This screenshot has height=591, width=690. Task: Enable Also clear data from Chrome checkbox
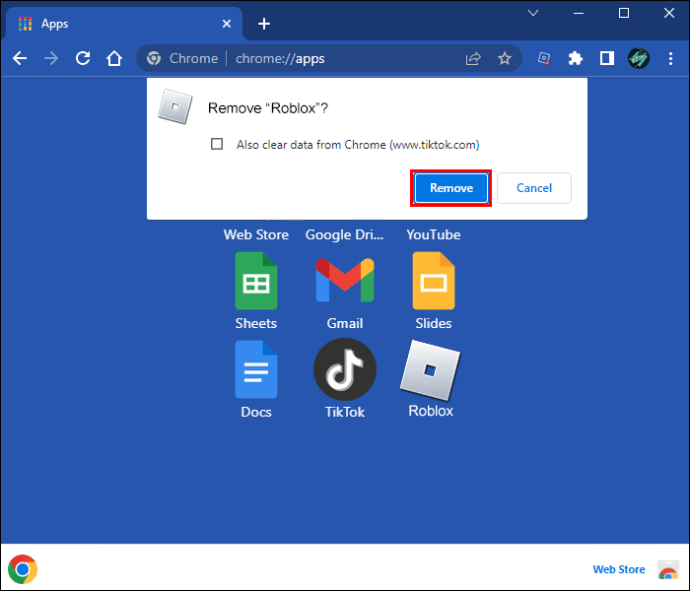tap(217, 144)
